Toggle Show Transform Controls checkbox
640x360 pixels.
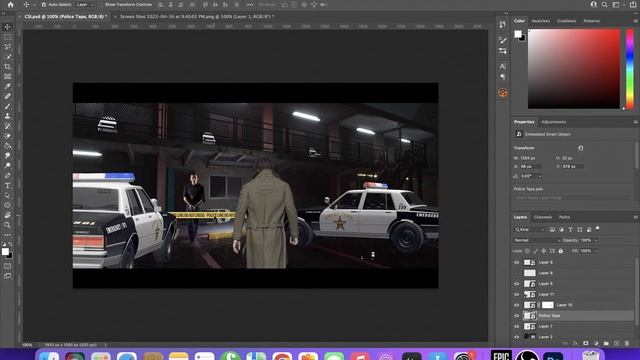[100, 4]
